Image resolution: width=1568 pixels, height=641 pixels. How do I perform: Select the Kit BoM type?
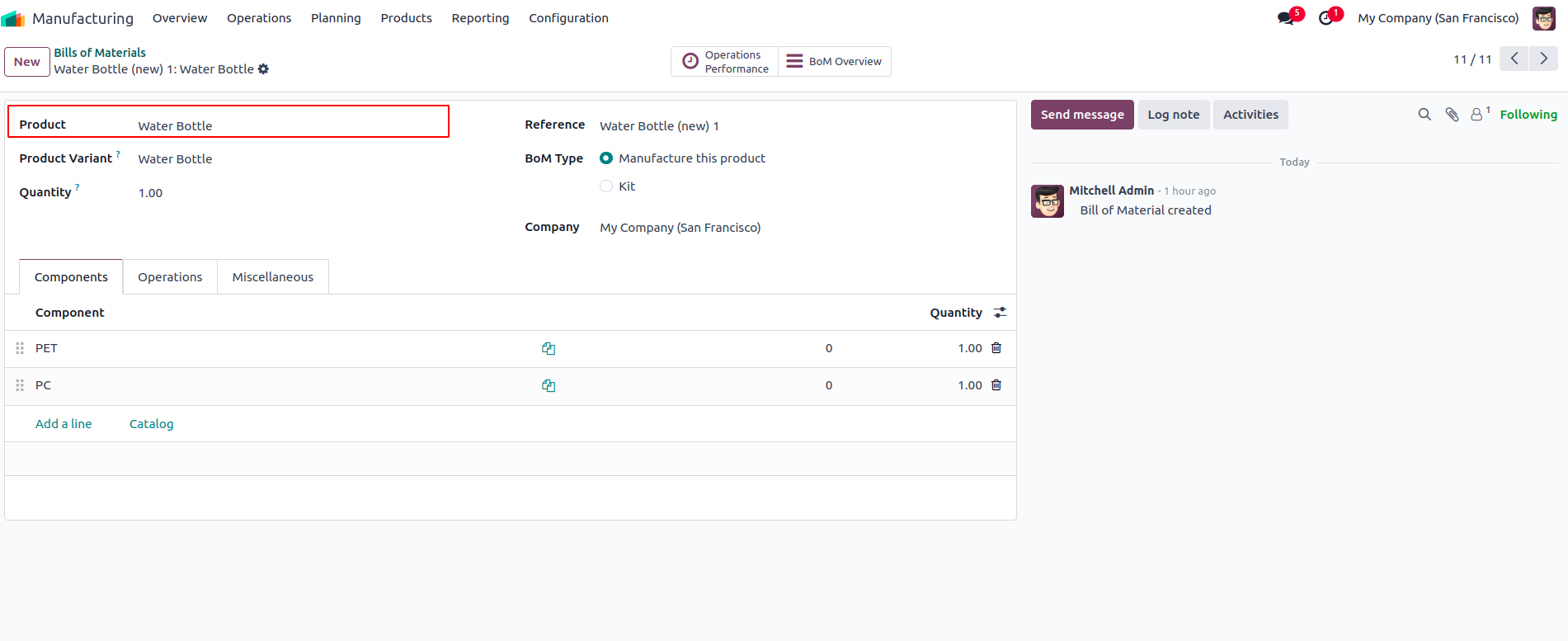click(x=606, y=186)
